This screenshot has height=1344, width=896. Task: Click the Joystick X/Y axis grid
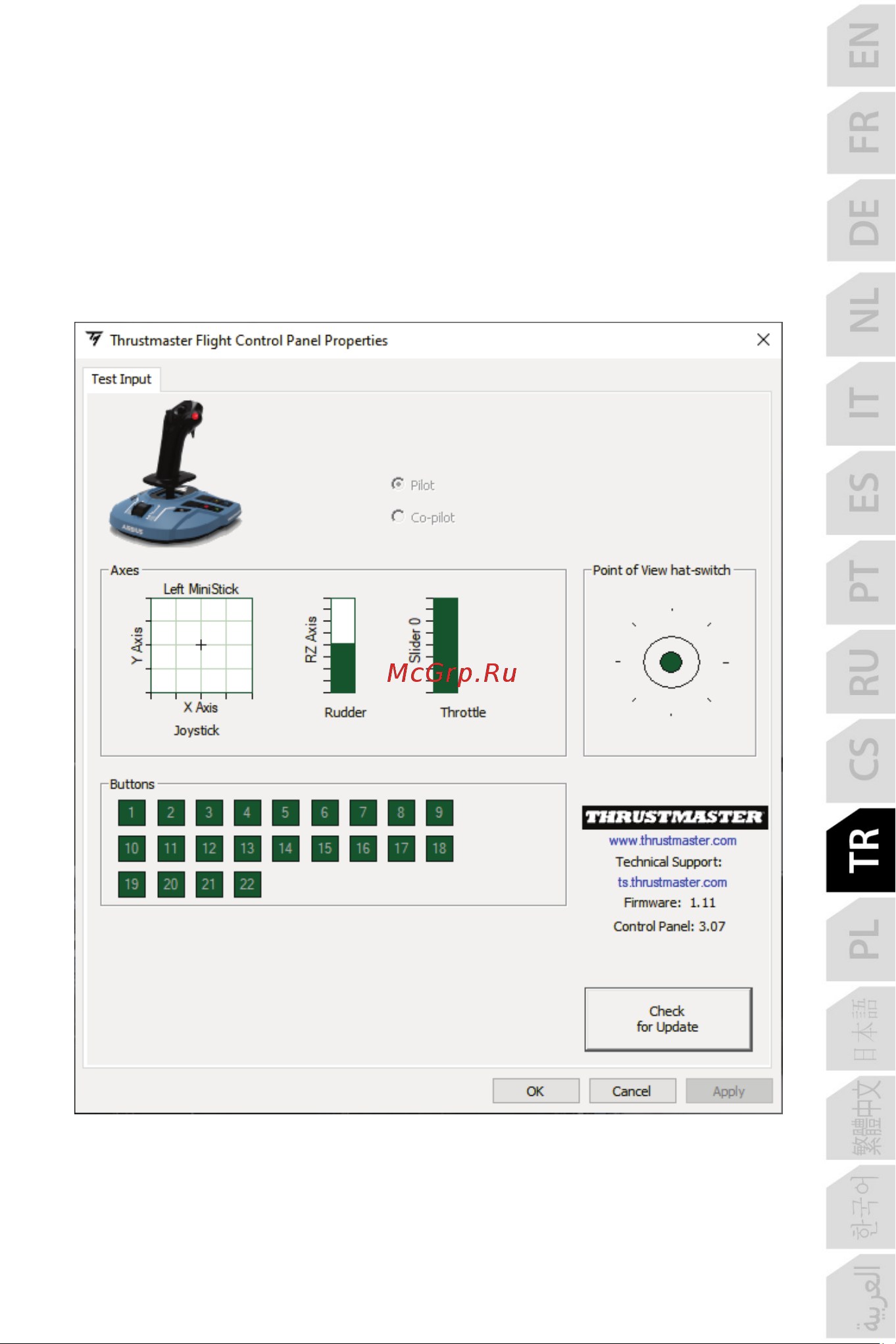click(x=201, y=645)
